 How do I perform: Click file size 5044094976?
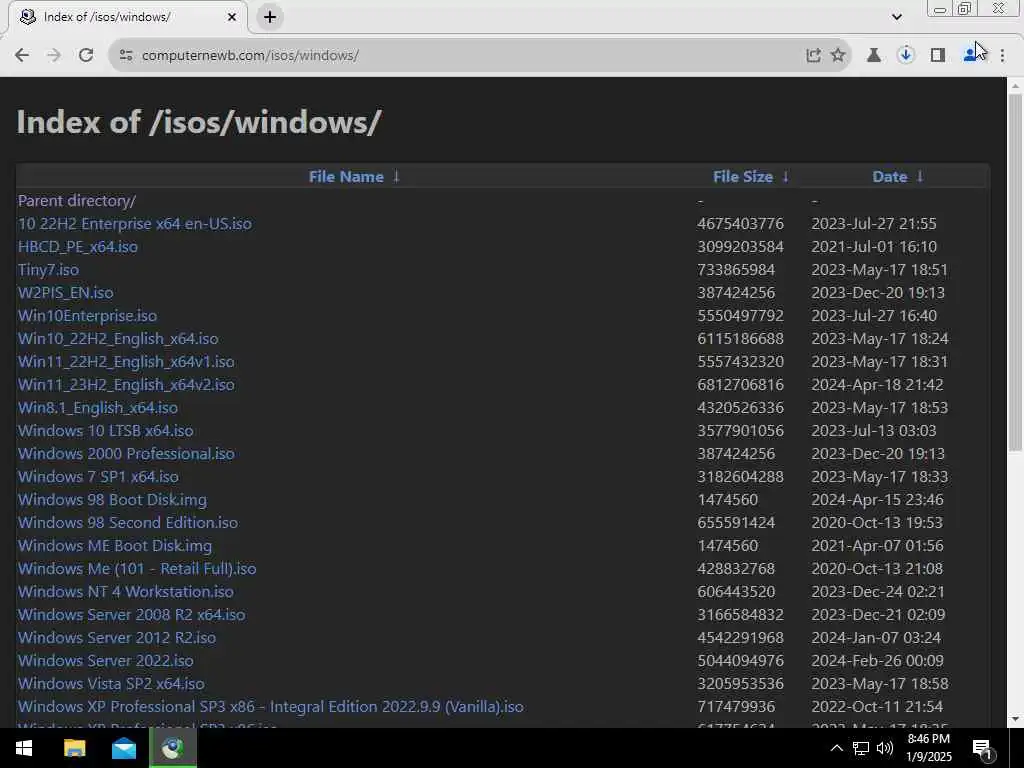click(740, 661)
